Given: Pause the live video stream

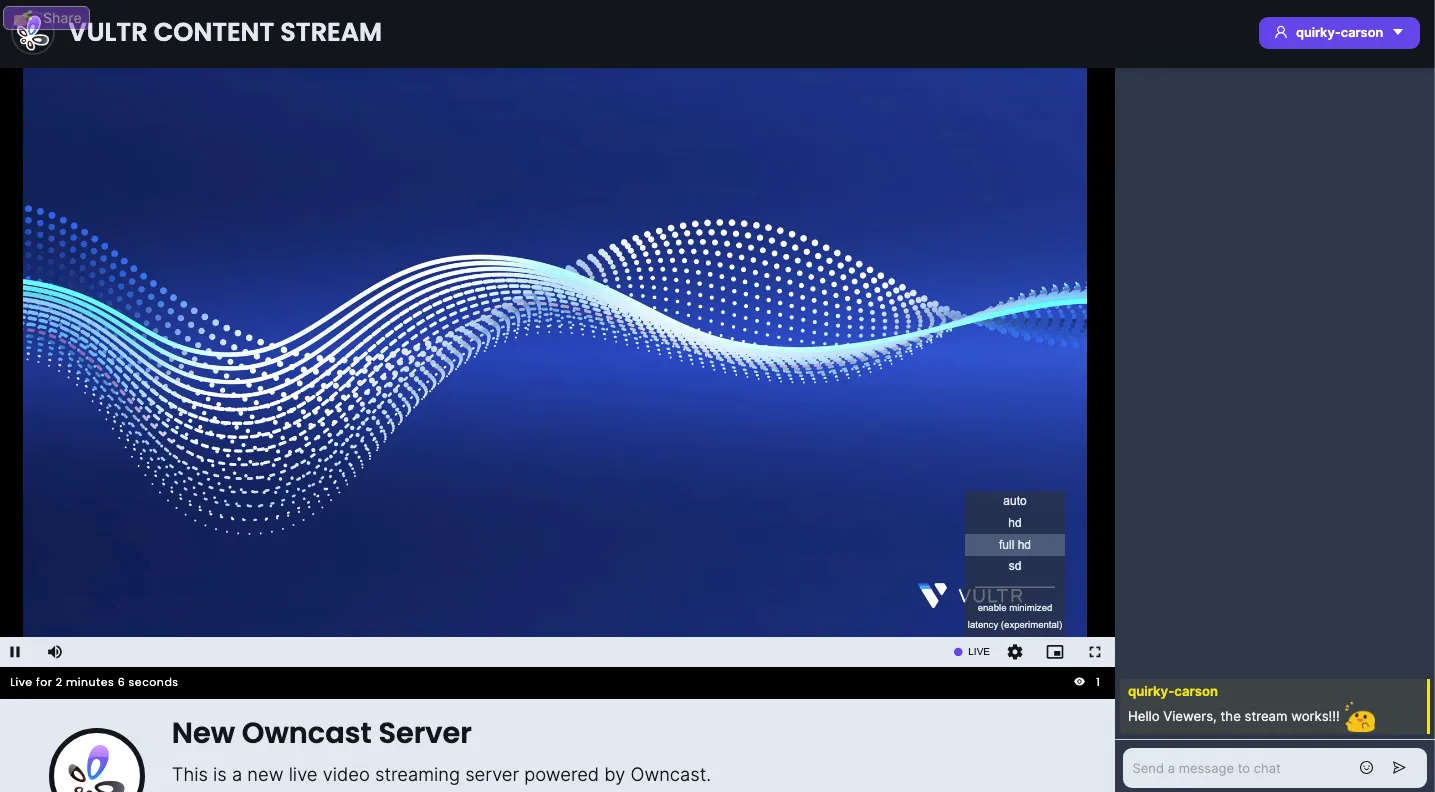Looking at the screenshot, I should (x=15, y=652).
